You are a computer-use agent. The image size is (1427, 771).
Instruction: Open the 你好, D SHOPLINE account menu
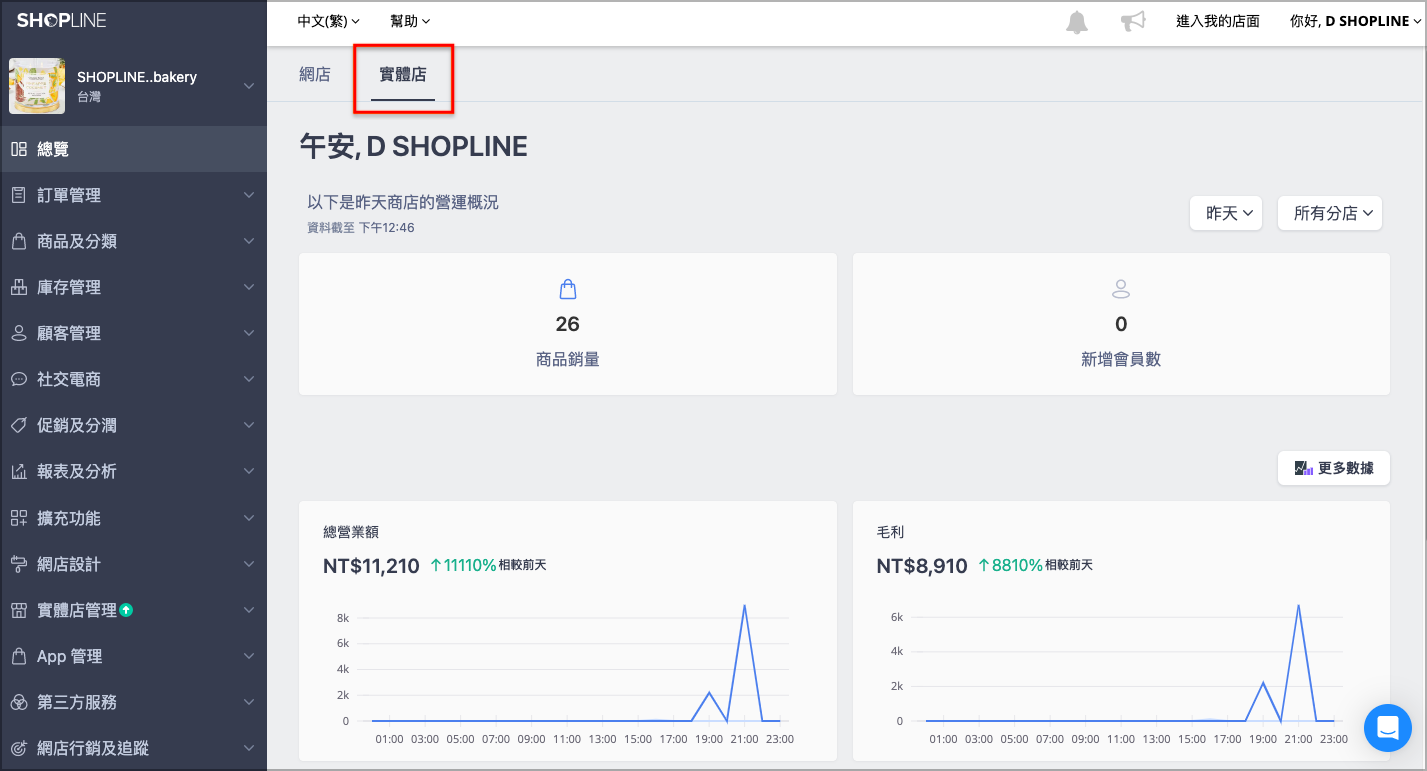[x=1357, y=21]
